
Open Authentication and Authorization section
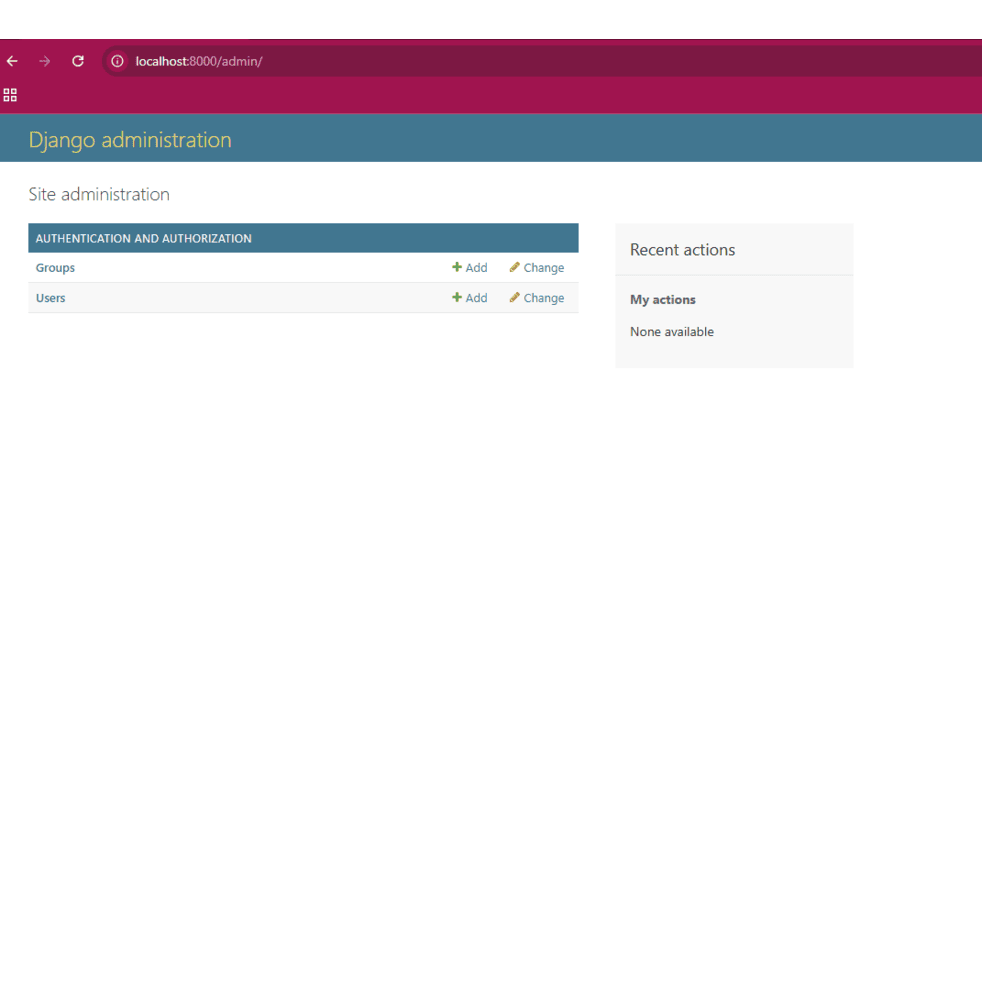[x=143, y=239]
